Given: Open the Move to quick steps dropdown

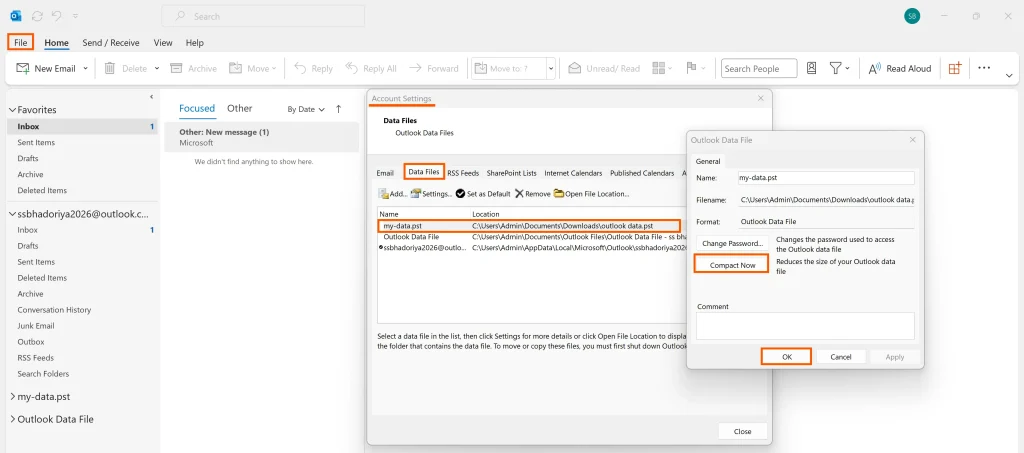Looking at the screenshot, I should coord(551,69).
